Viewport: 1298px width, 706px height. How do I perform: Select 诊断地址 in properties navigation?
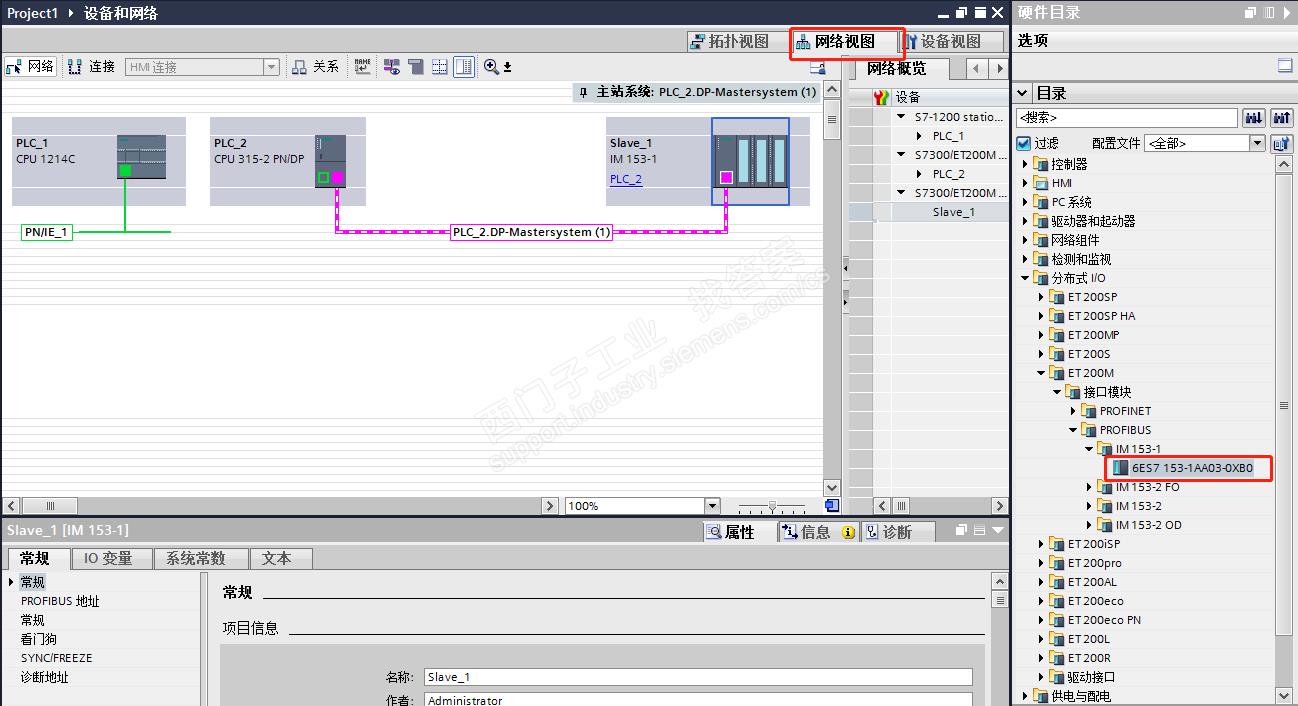[x=45, y=677]
